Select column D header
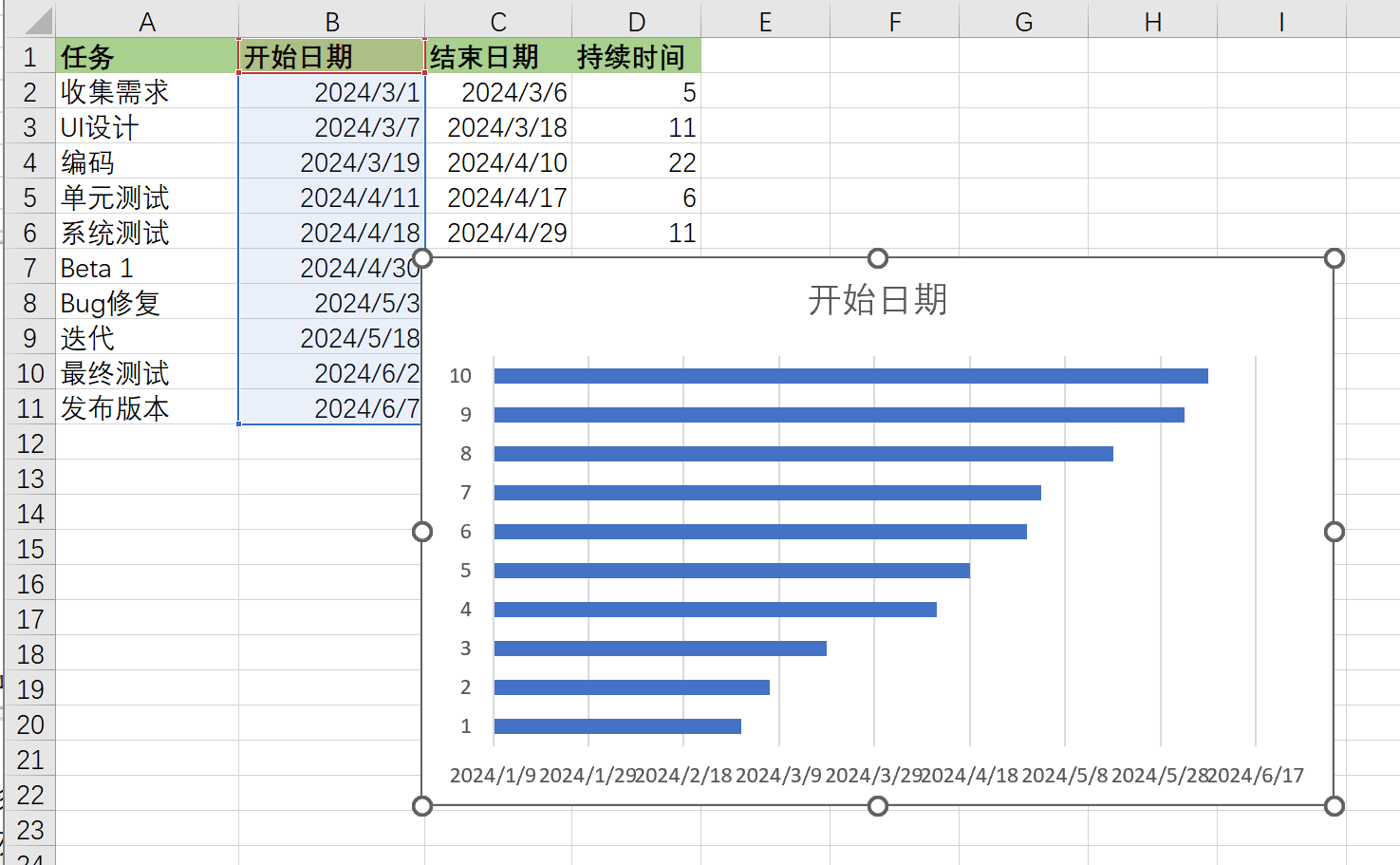 [x=636, y=21]
